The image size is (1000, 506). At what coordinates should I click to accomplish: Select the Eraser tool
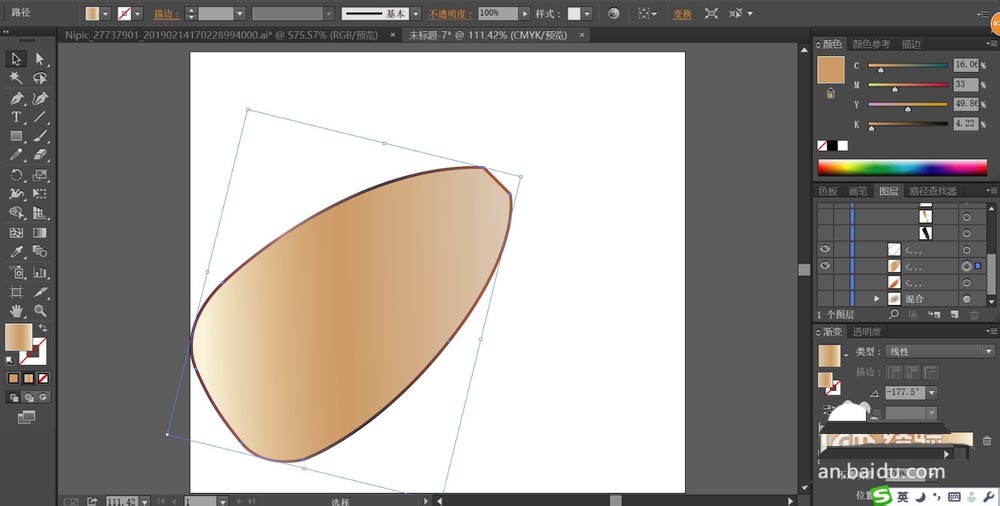(40, 155)
